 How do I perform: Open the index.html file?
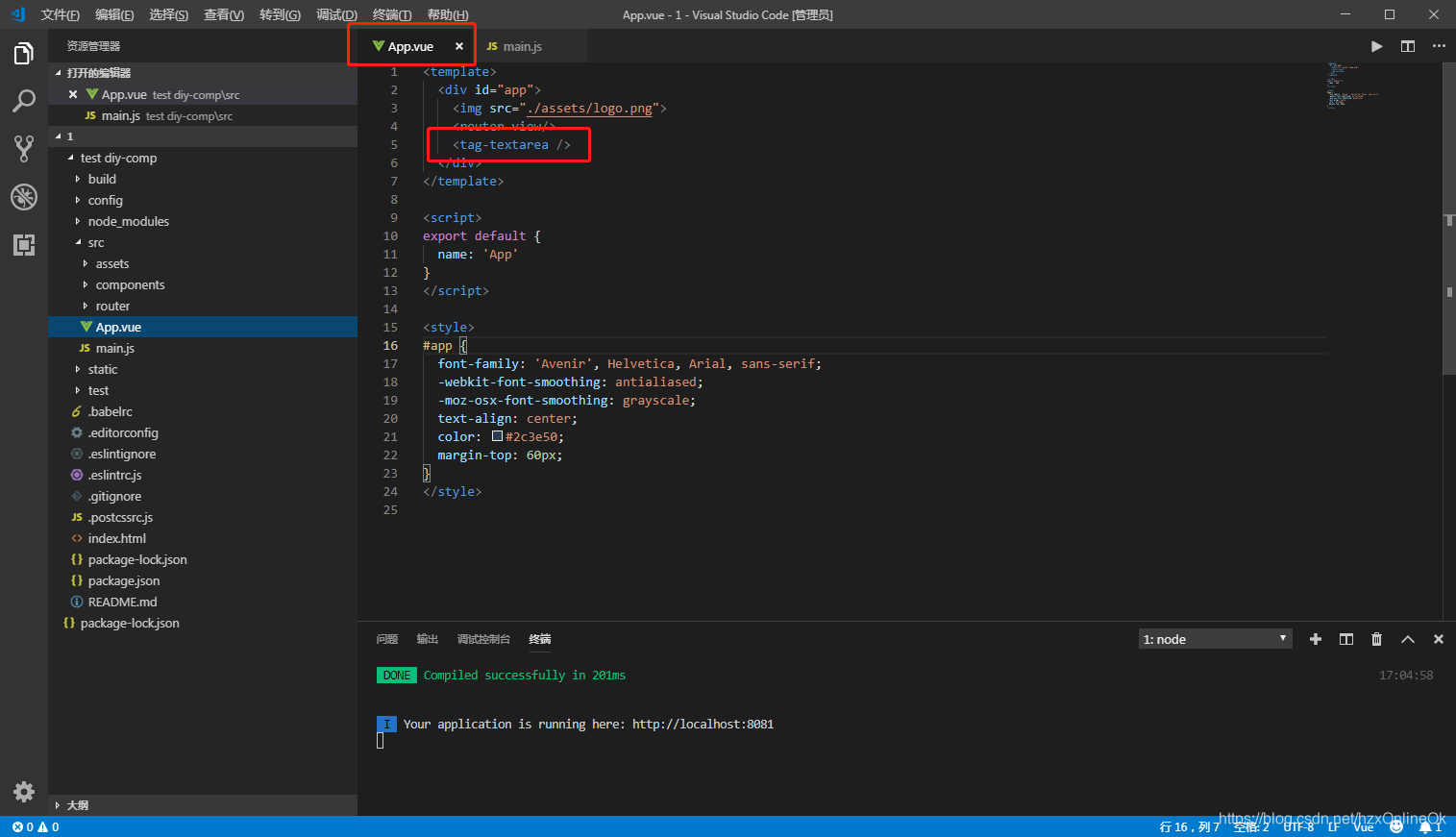click(x=203, y=538)
